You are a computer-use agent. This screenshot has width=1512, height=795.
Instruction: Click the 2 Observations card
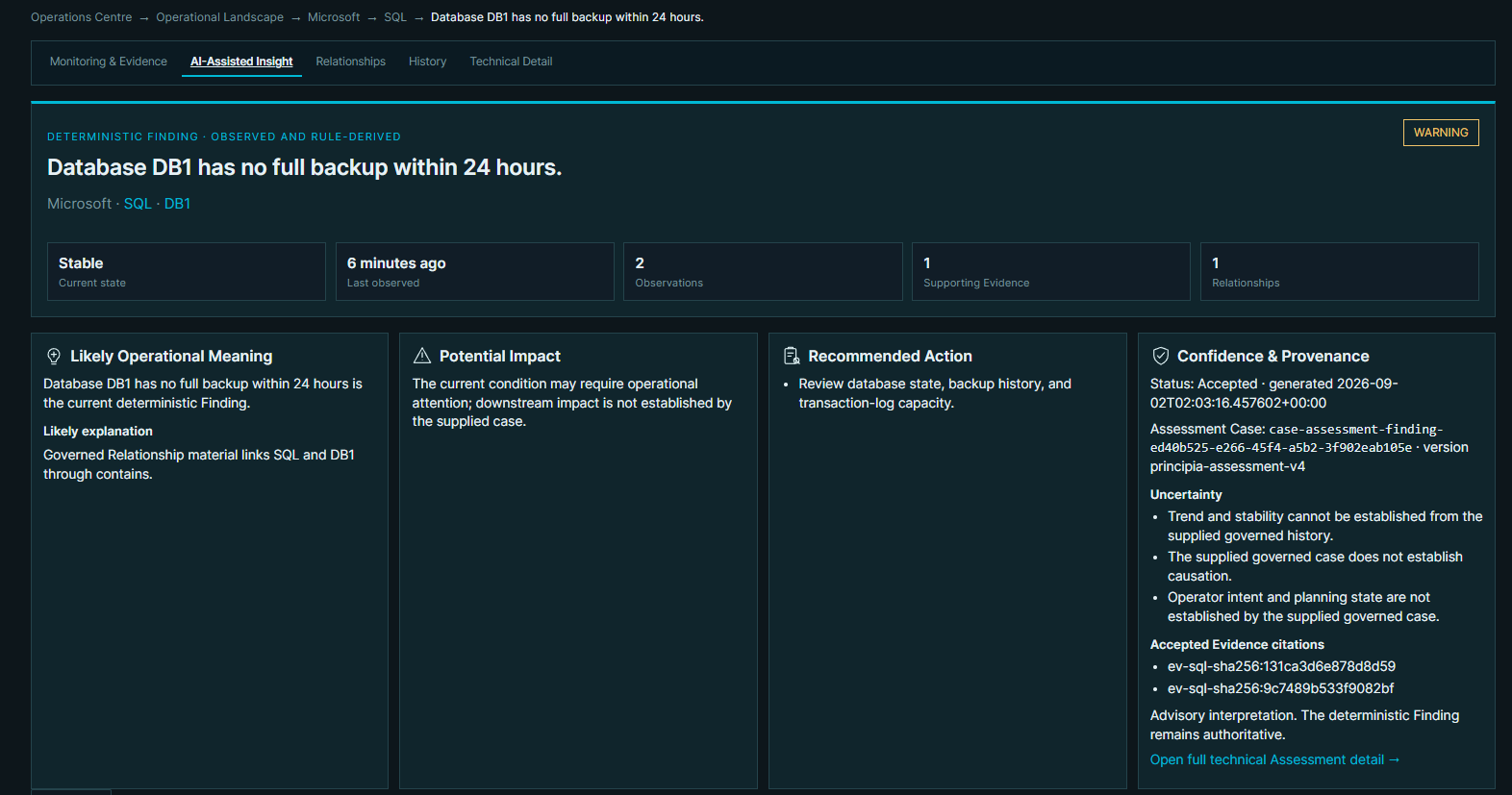(763, 271)
